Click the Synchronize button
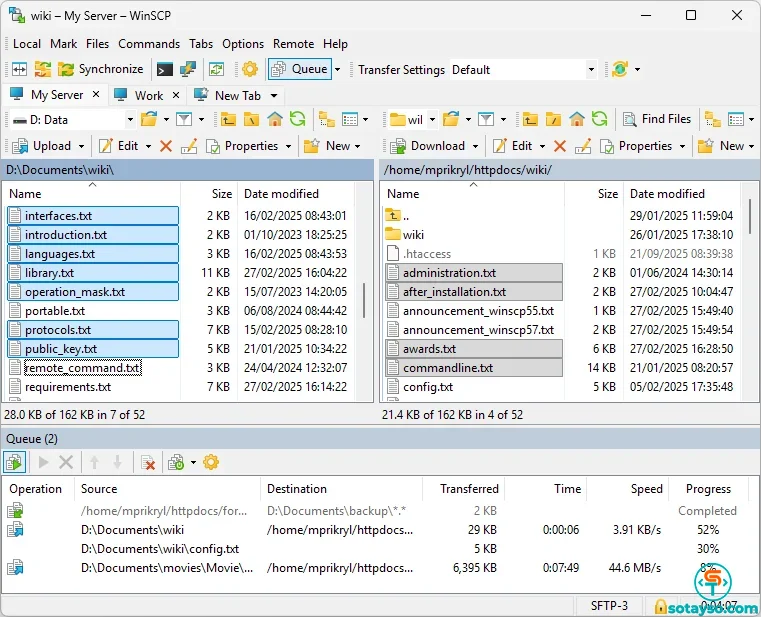This screenshot has height=617, width=761. pyautogui.click(x=101, y=69)
